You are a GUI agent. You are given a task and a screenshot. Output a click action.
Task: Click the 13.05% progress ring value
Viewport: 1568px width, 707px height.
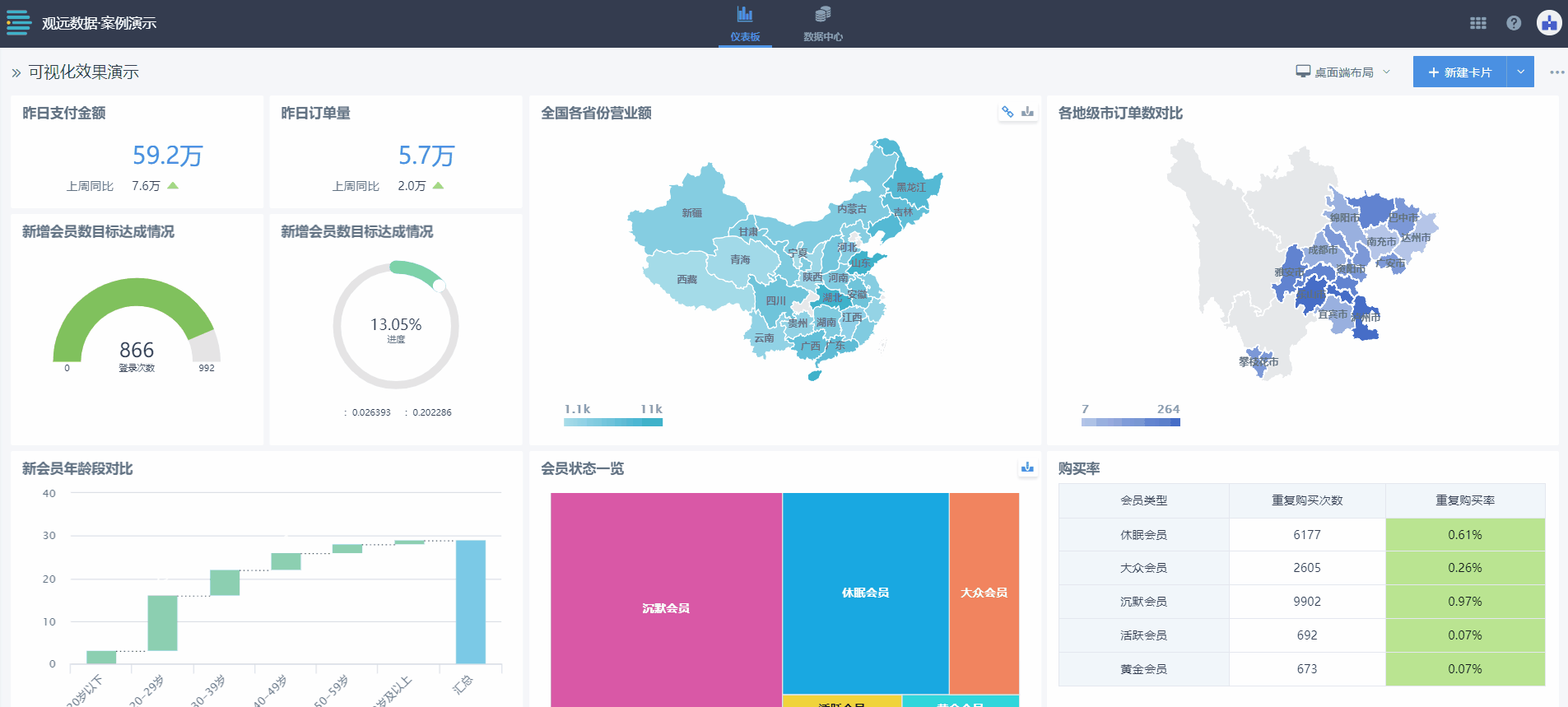point(396,325)
